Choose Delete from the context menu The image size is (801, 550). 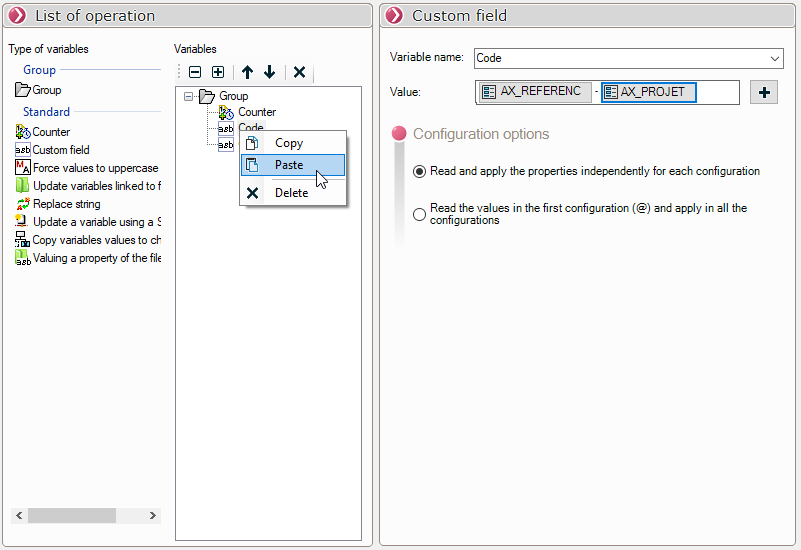click(x=291, y=193)
